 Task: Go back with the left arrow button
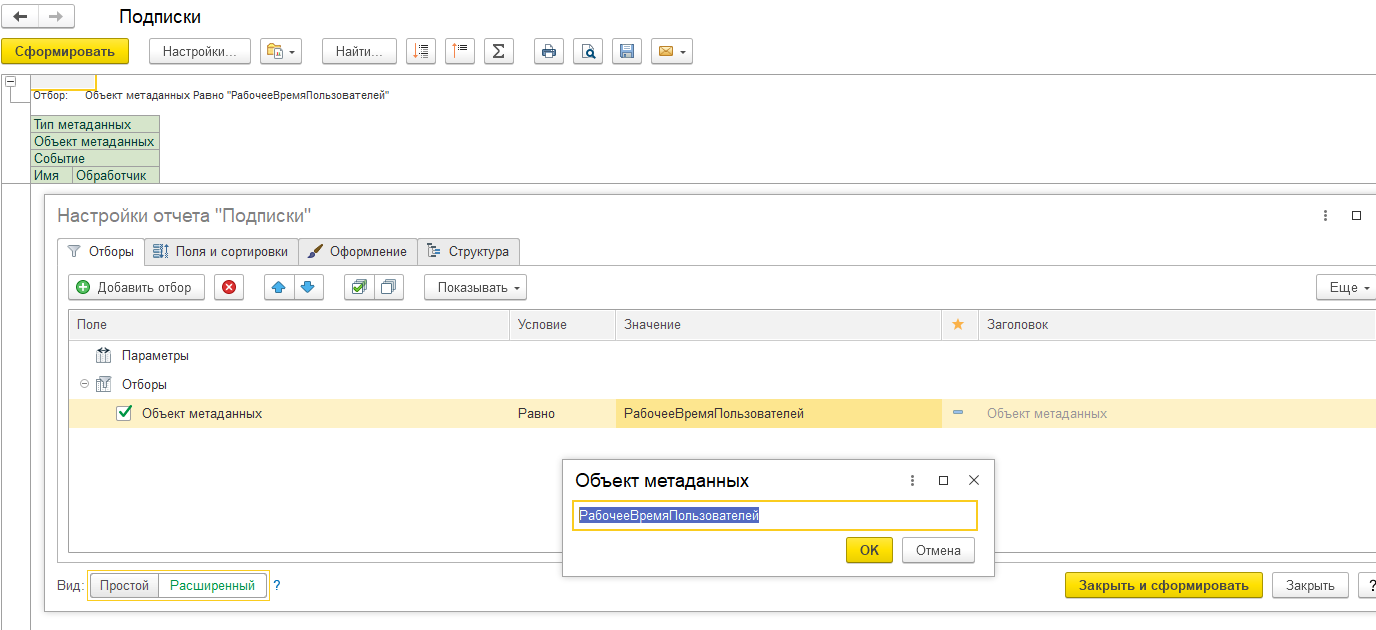[x=20, y=17]
